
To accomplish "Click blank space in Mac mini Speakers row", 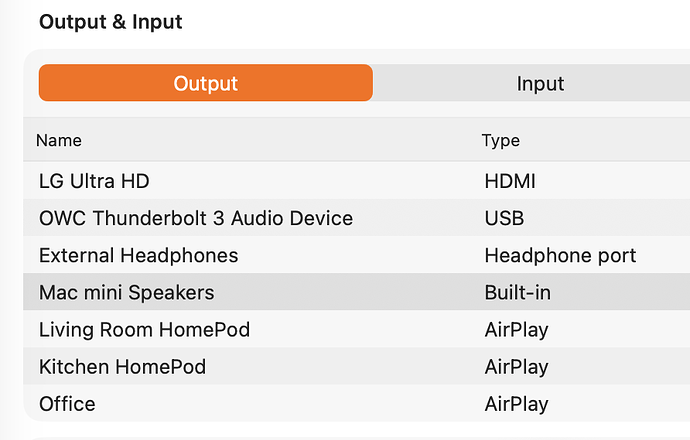I will click(350, 293).
